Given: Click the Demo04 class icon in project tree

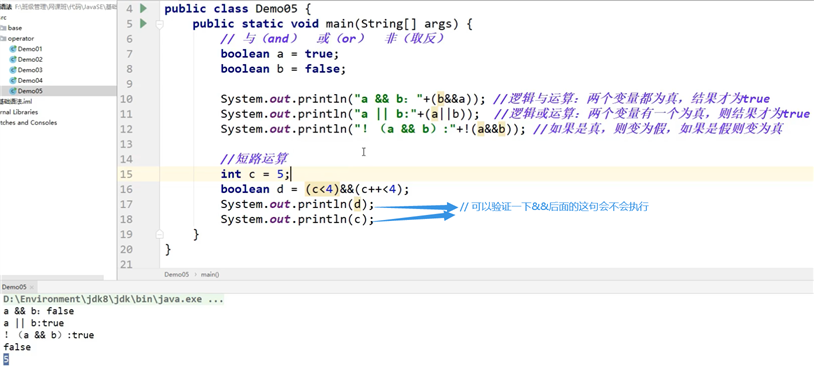Looking at the screenshot, I should click(x=13, y=80).
